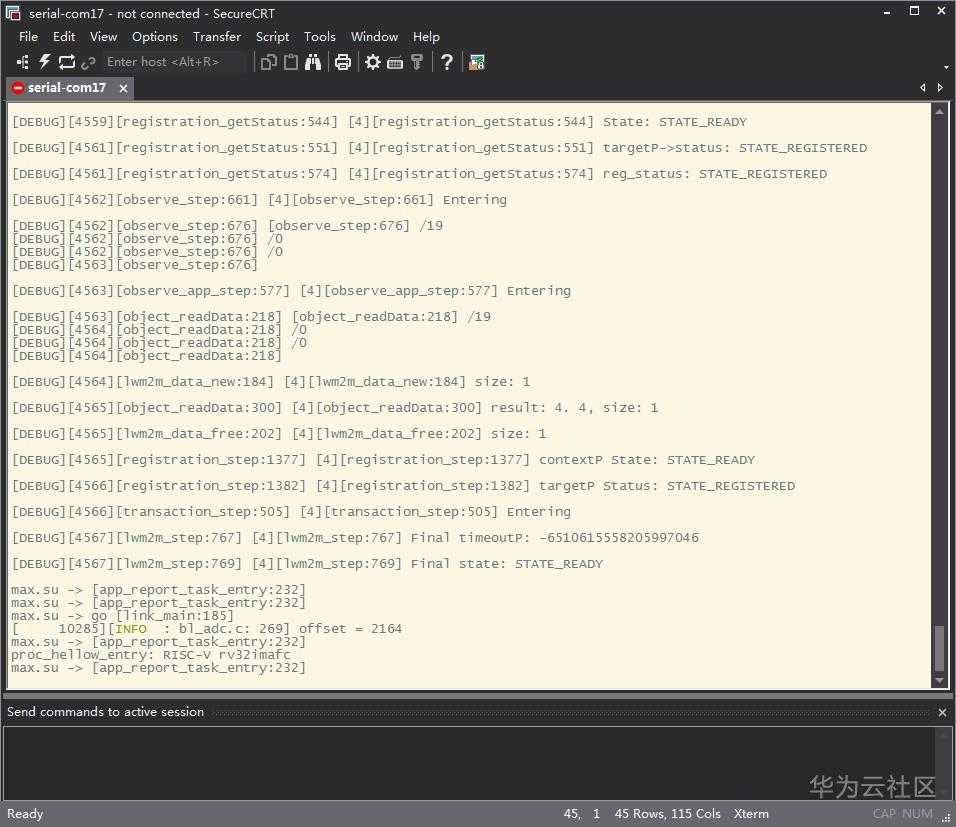Viewport: 956px width, 827px height.
Task: Click the 'Send commands to active session' label
Action: click(x=105, y=712)
